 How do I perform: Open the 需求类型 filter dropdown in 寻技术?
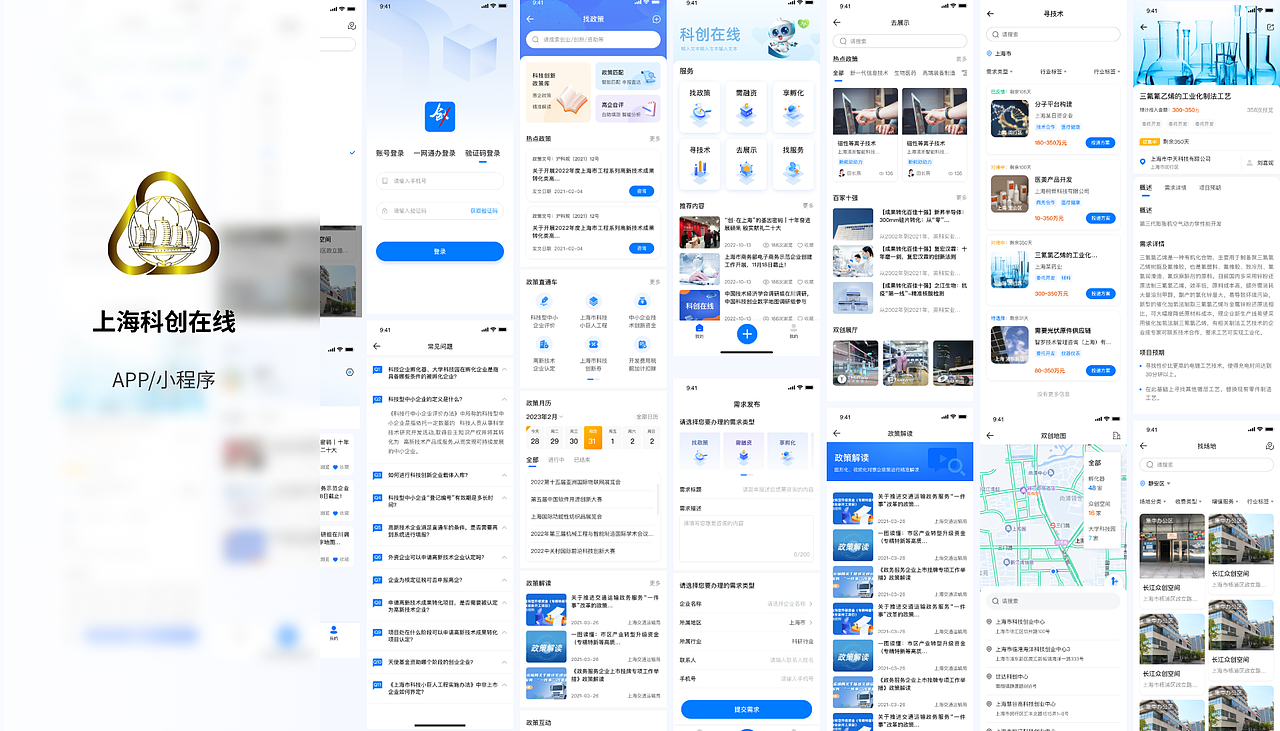click(x=998, y=72)
